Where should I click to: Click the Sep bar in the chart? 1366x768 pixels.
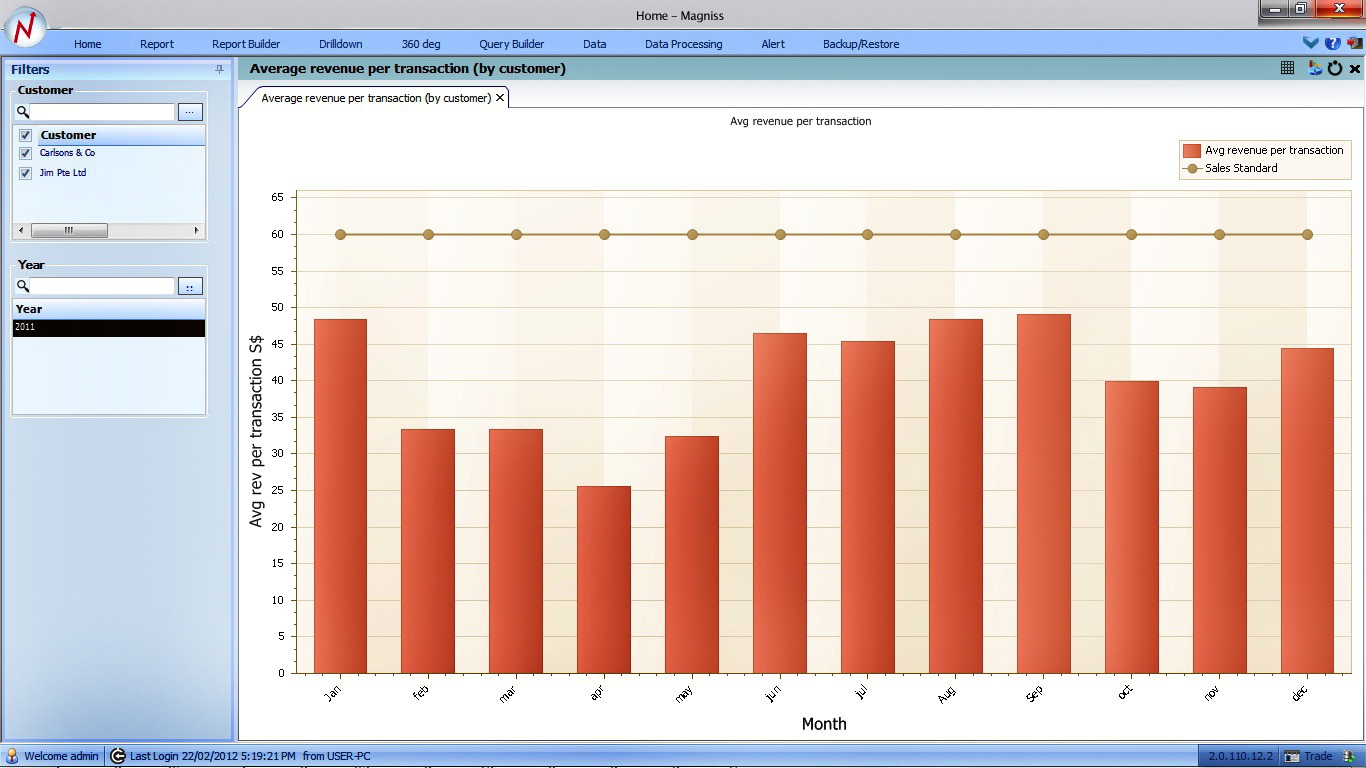(1043, 494)
